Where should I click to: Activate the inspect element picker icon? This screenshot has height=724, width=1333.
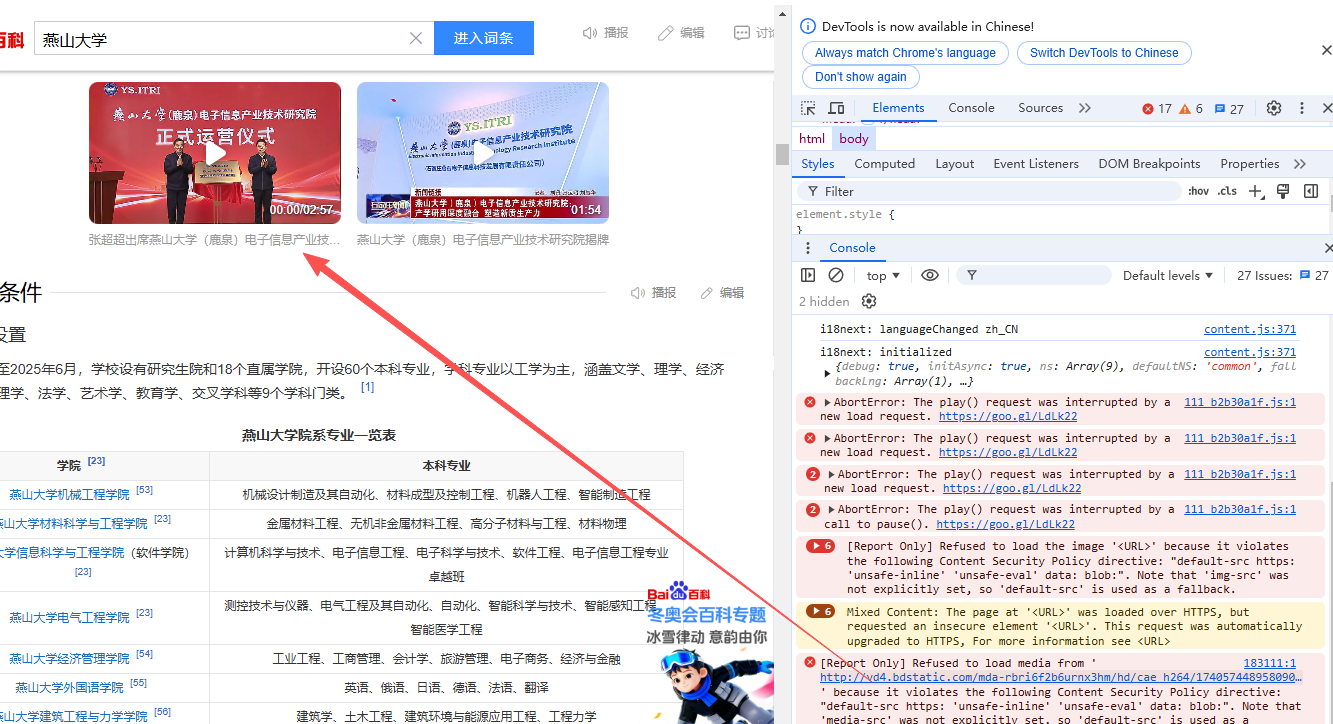click(x=808, y=108)
